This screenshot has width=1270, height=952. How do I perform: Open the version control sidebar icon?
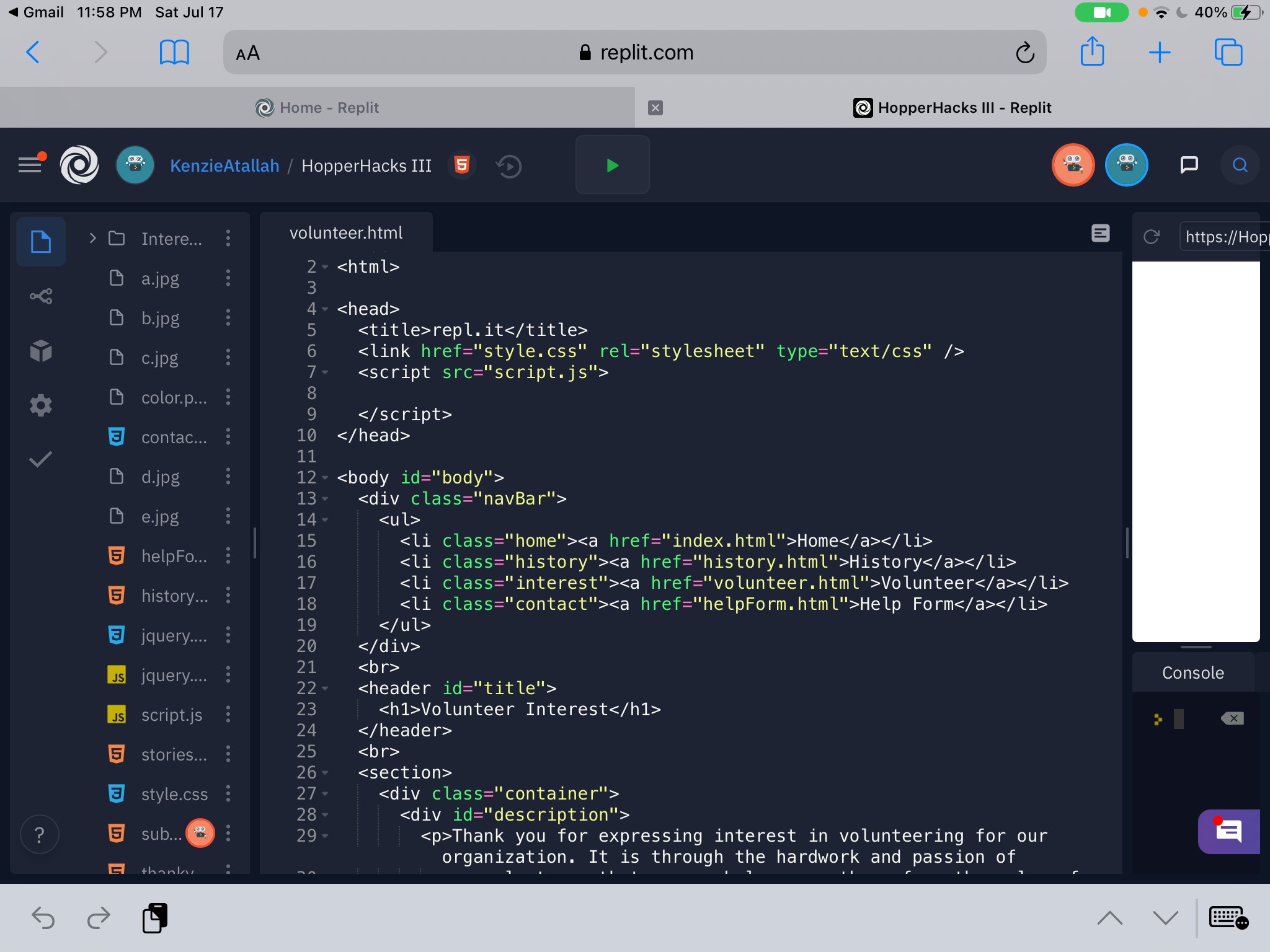click(41, 296)
